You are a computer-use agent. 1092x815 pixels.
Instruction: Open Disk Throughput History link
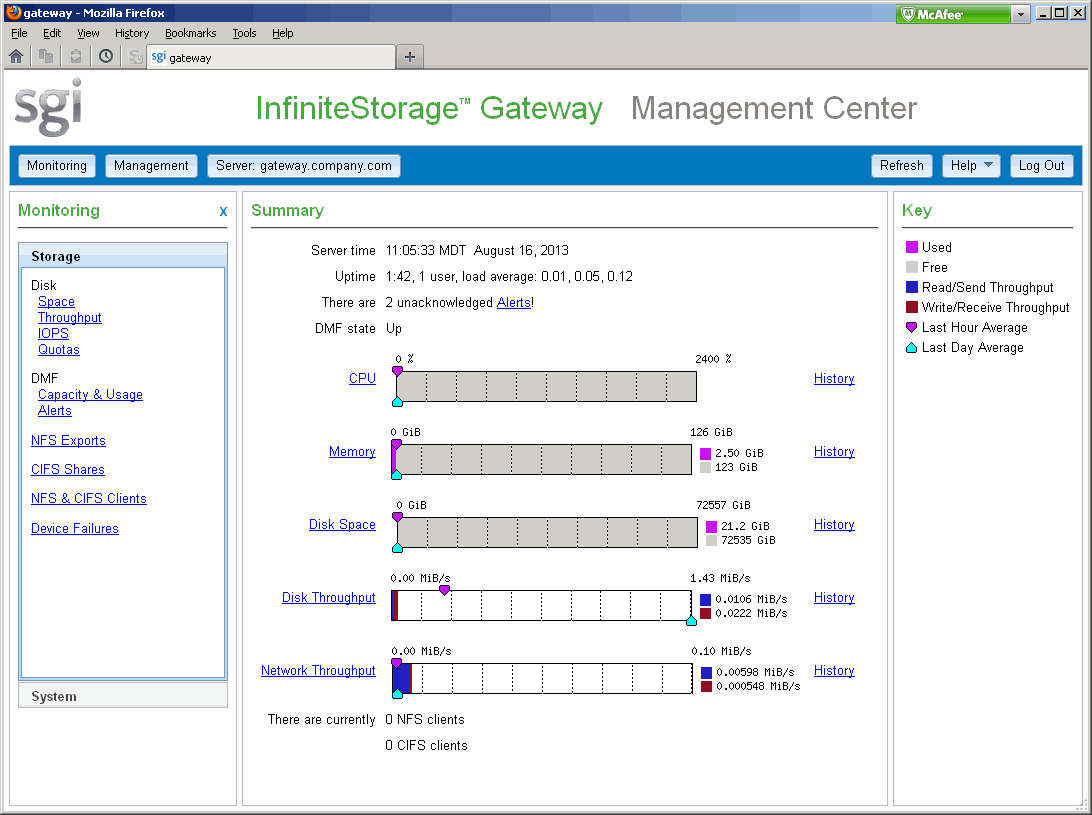(834, 598)
